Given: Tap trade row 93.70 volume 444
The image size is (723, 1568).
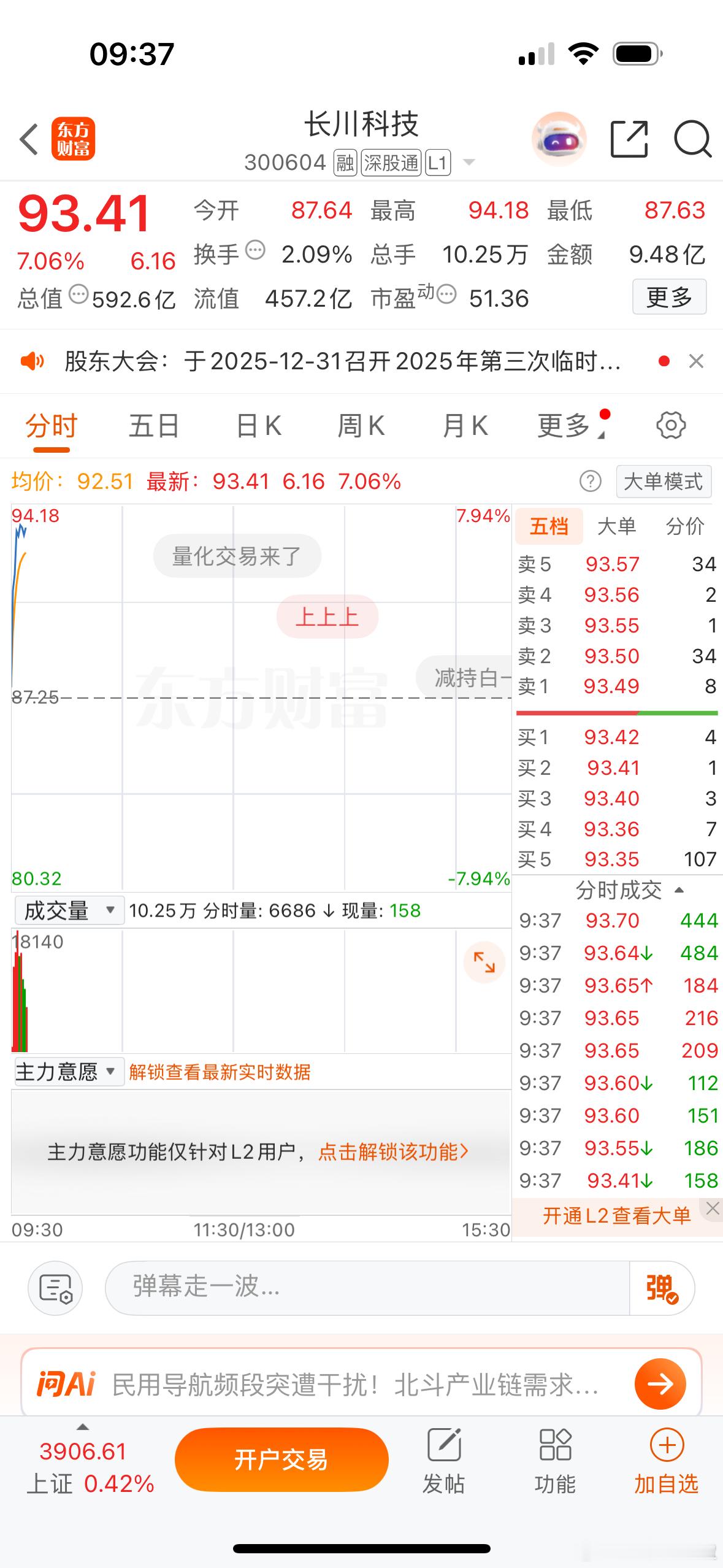Looking at the screenshot, I should [618, 920].
